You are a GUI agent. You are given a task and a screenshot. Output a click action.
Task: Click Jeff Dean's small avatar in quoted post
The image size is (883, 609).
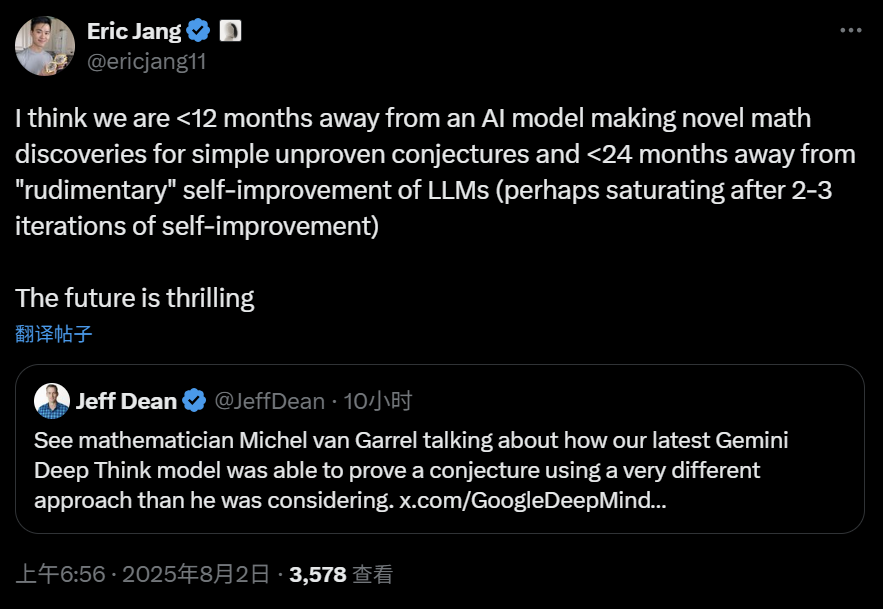[52, 401]
